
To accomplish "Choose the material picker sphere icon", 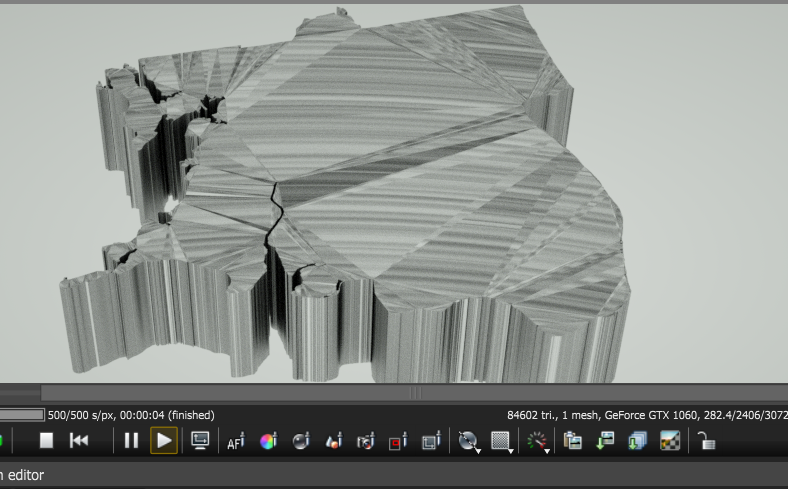I will (301, 441).
